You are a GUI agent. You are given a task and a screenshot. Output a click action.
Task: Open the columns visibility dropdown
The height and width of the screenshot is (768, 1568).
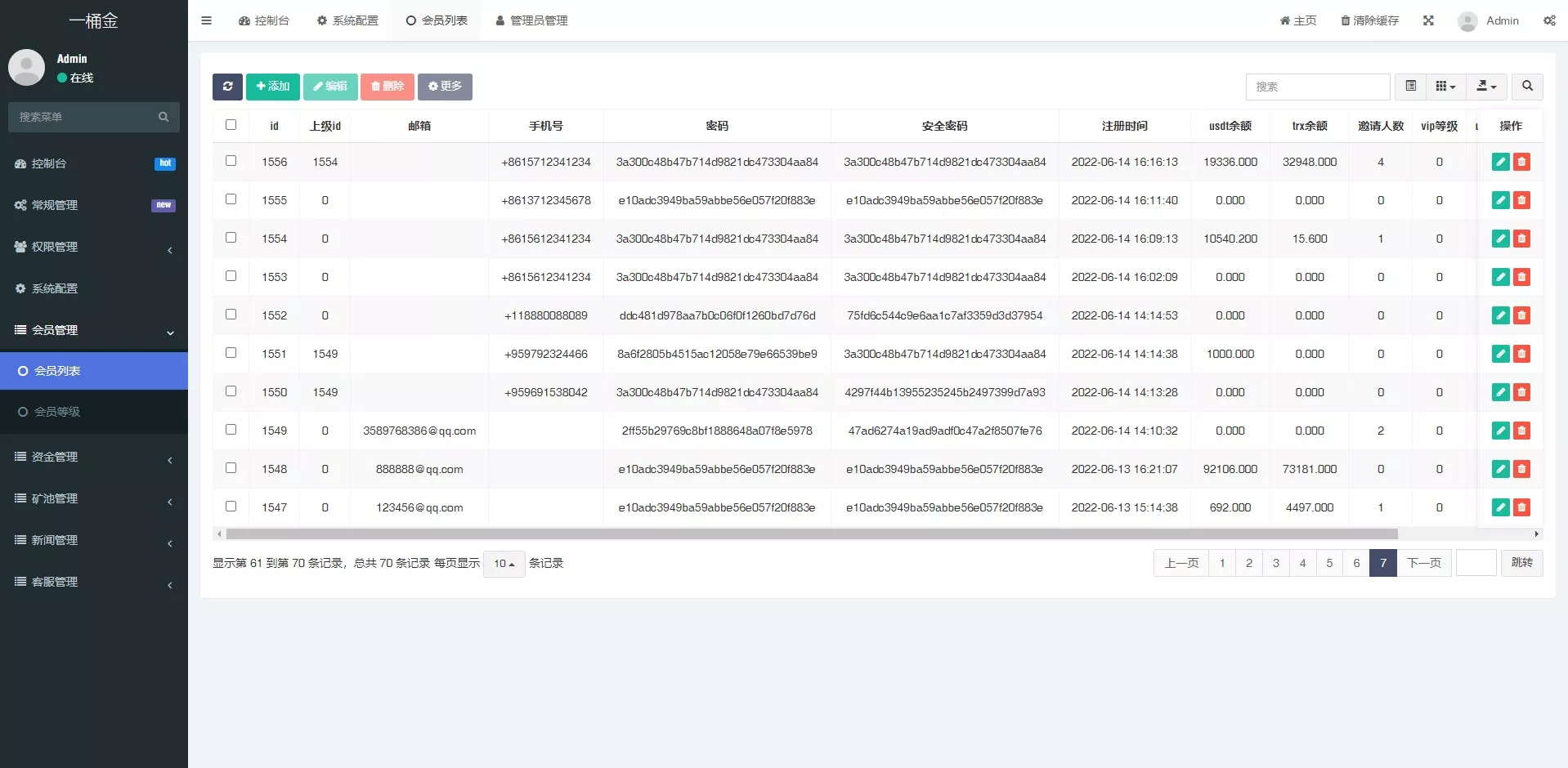(1445, 87)
